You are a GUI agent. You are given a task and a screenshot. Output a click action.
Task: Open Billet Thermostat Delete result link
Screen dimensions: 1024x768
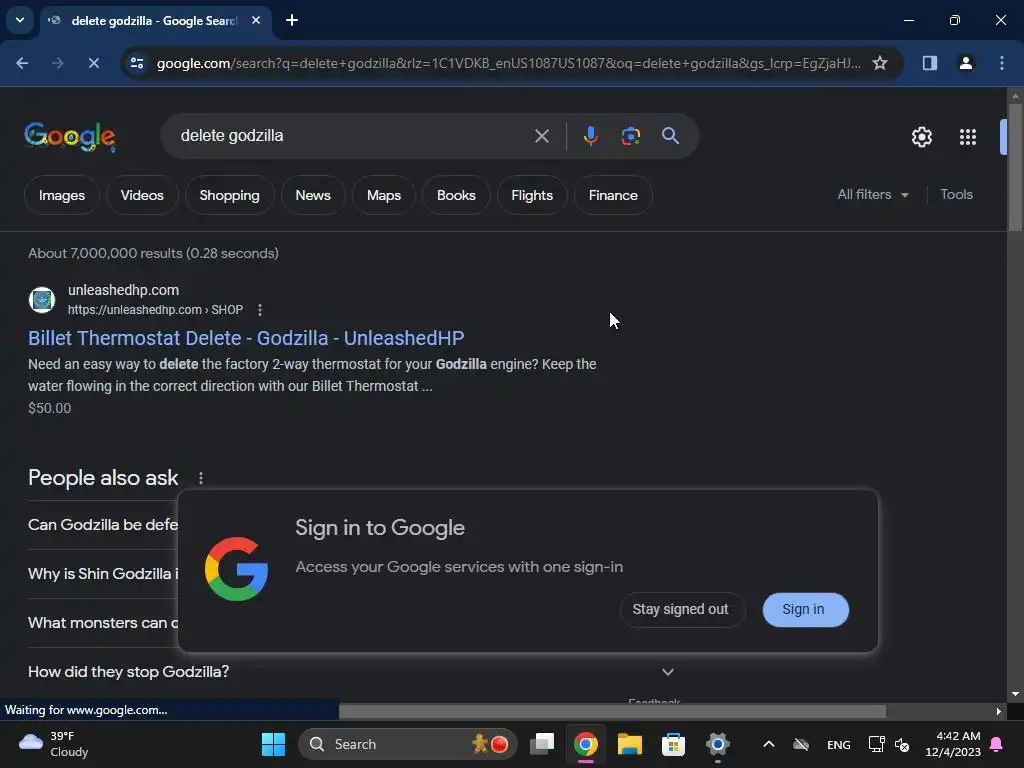pyautogui.click(x=246, y=338)
